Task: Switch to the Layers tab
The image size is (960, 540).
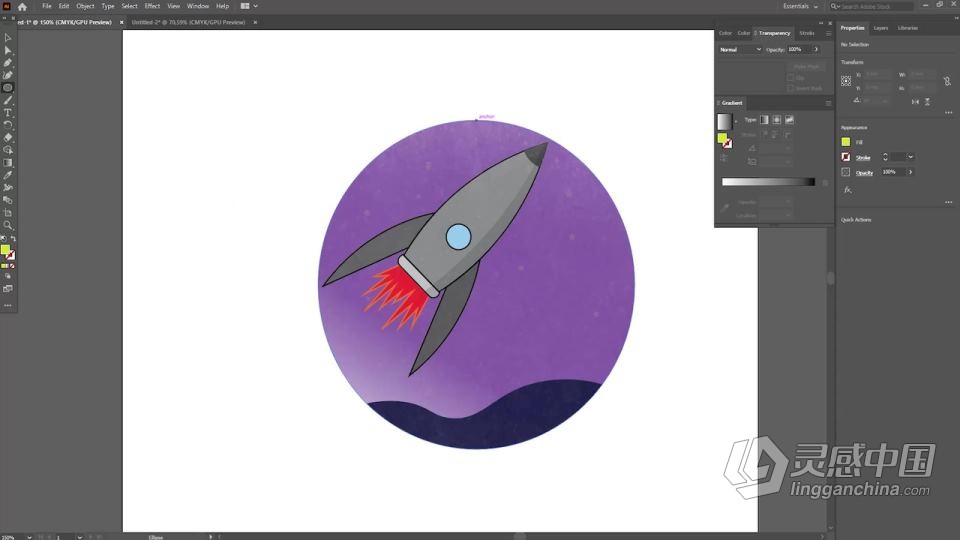Action: (x=880, y=28)
